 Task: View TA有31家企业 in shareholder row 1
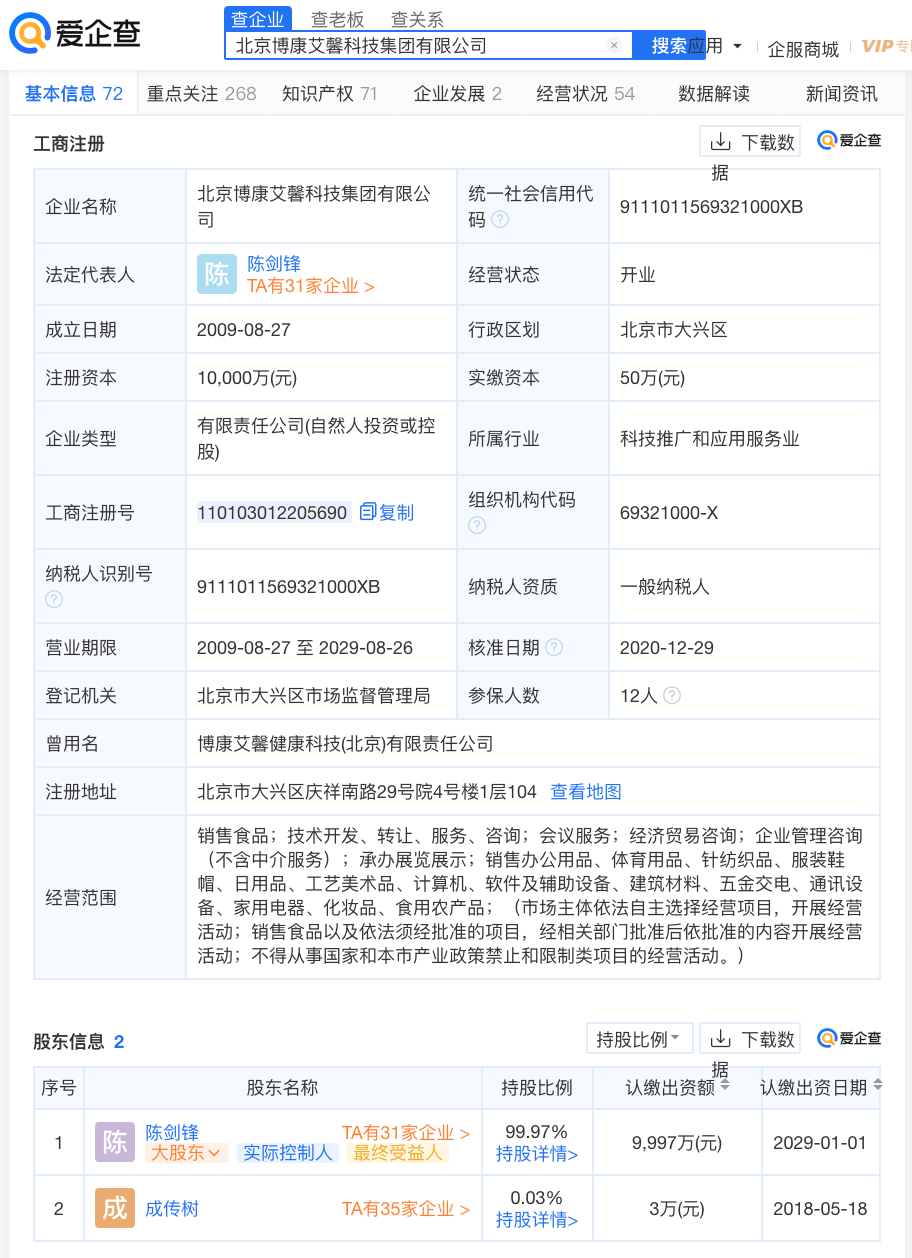tap(406, 1133)
